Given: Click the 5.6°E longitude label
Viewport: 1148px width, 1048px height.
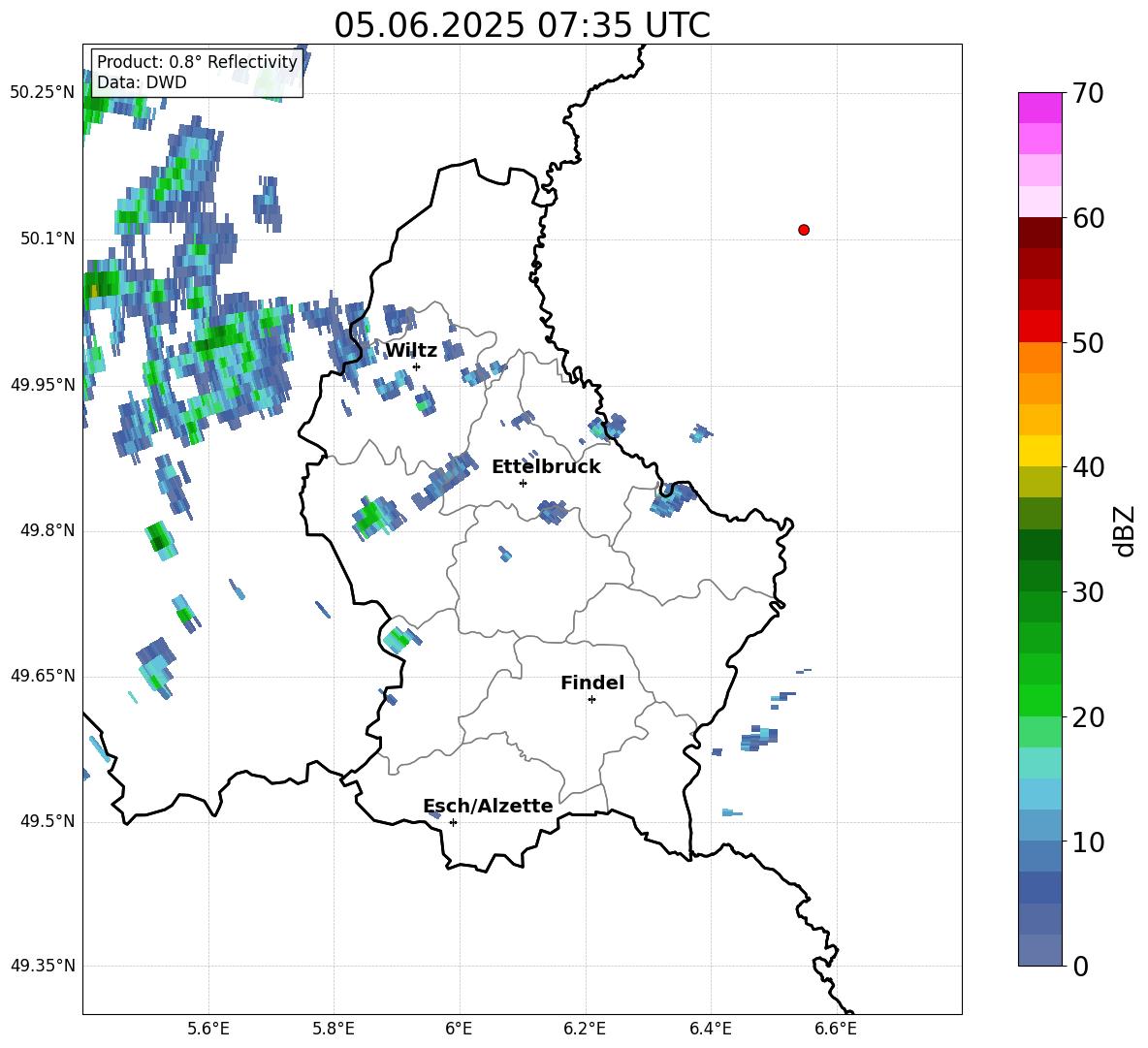Looking at the screenshot, I should tap(208, 1029).
